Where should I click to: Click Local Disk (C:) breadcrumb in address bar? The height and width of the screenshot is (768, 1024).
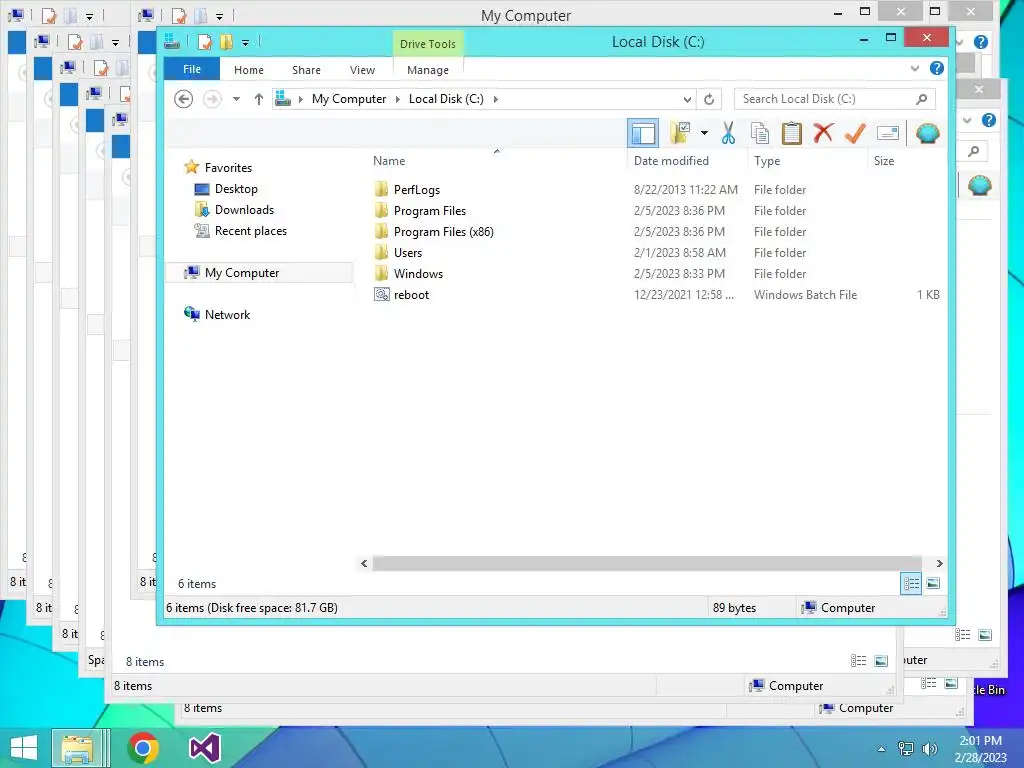tap(446, 99)
